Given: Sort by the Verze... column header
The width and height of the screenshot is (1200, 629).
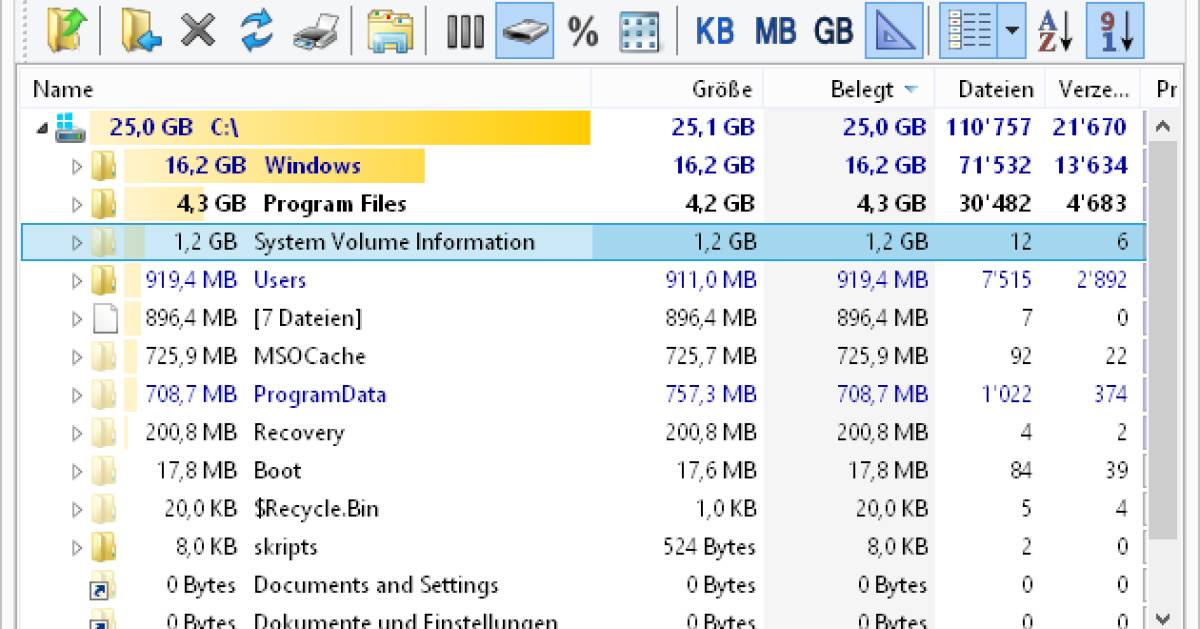Looking at the screenshot, I should pos(1093,89).
